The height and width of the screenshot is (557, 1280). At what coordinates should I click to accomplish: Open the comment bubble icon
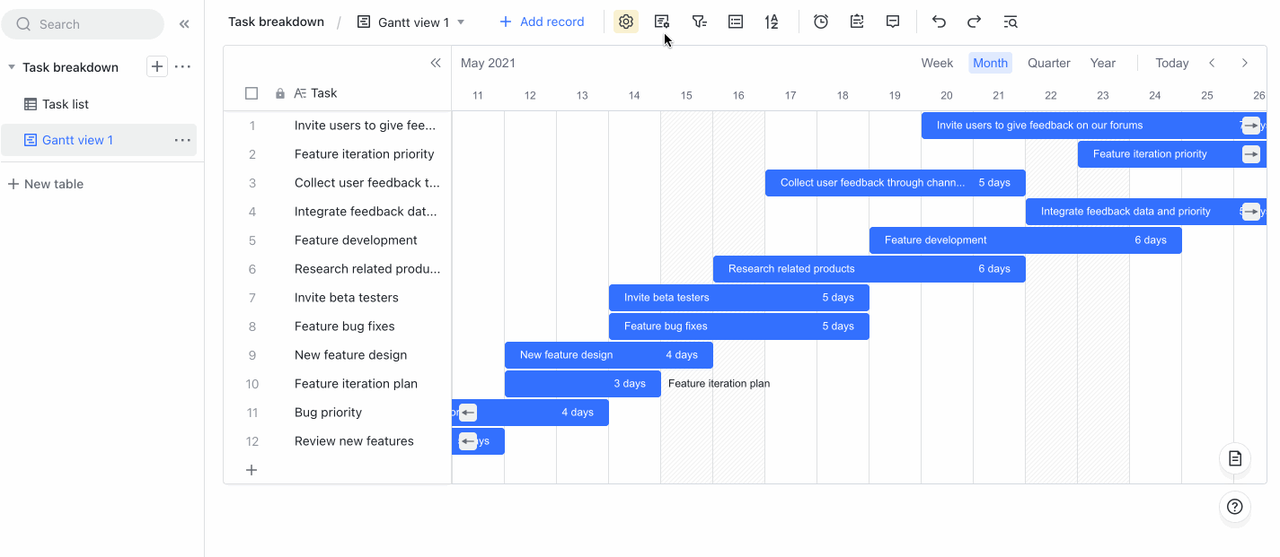(x=893, y=22)
